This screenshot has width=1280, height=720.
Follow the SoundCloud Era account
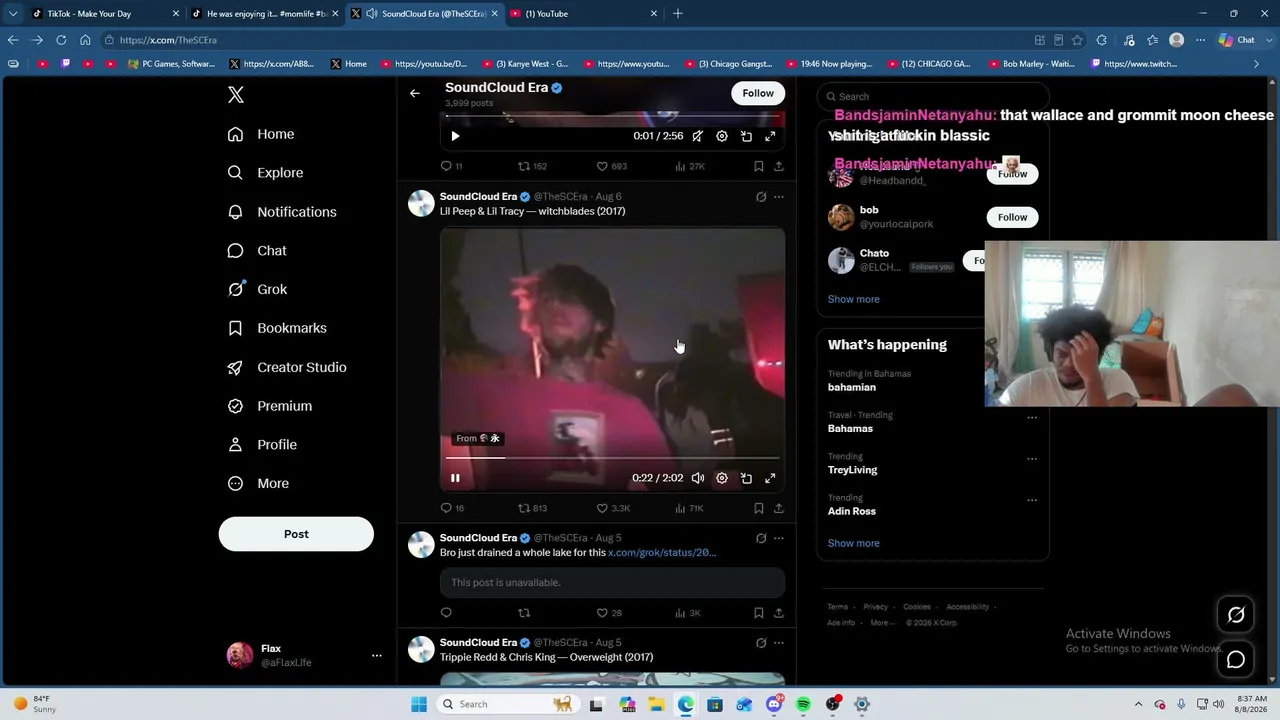[x=758, y=93]
